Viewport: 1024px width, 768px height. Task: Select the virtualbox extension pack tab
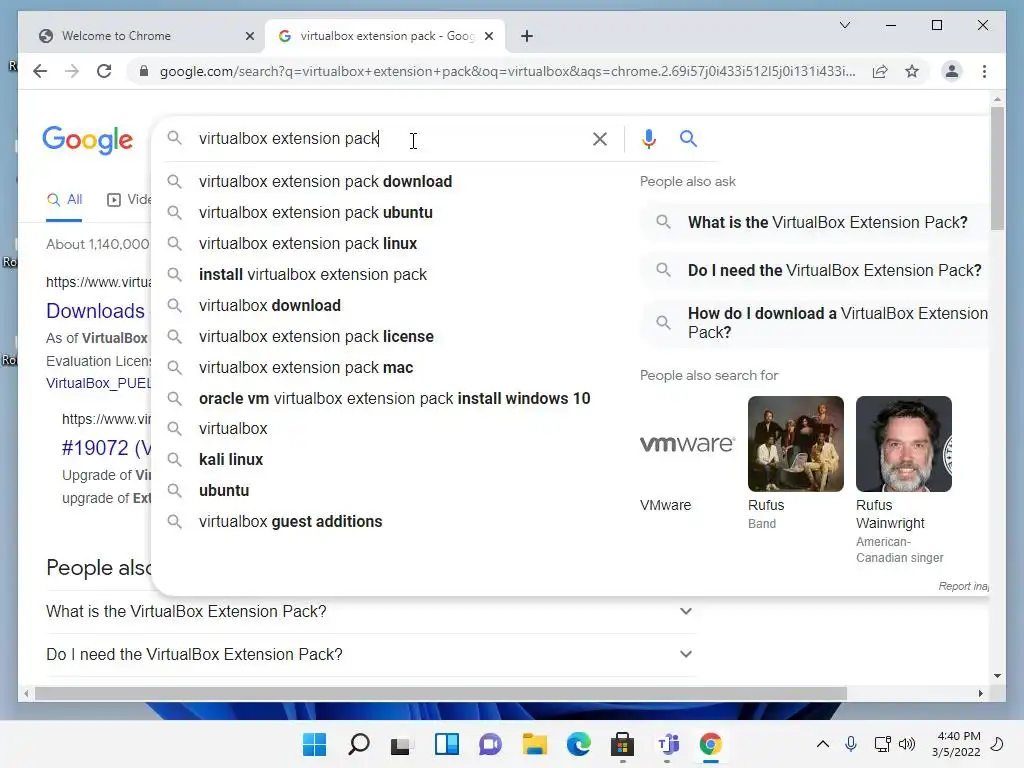385,36
